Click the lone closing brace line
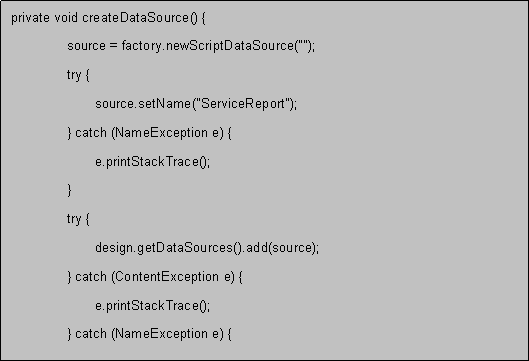 click(x=69, y=190)
